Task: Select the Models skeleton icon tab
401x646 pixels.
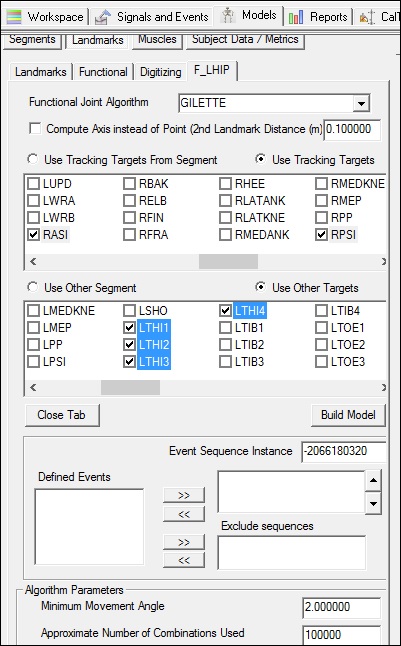Action: pos(227,16)
